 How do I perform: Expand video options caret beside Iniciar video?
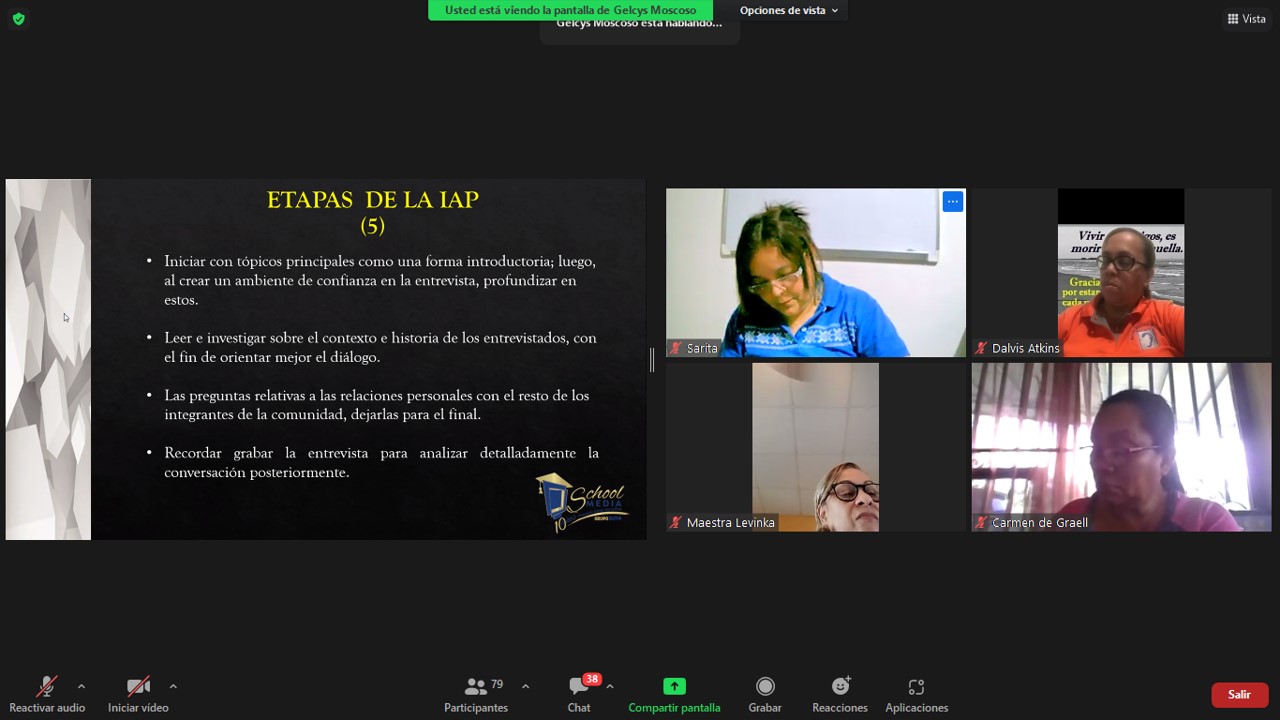pyautogui.click(x=173, y=686)
